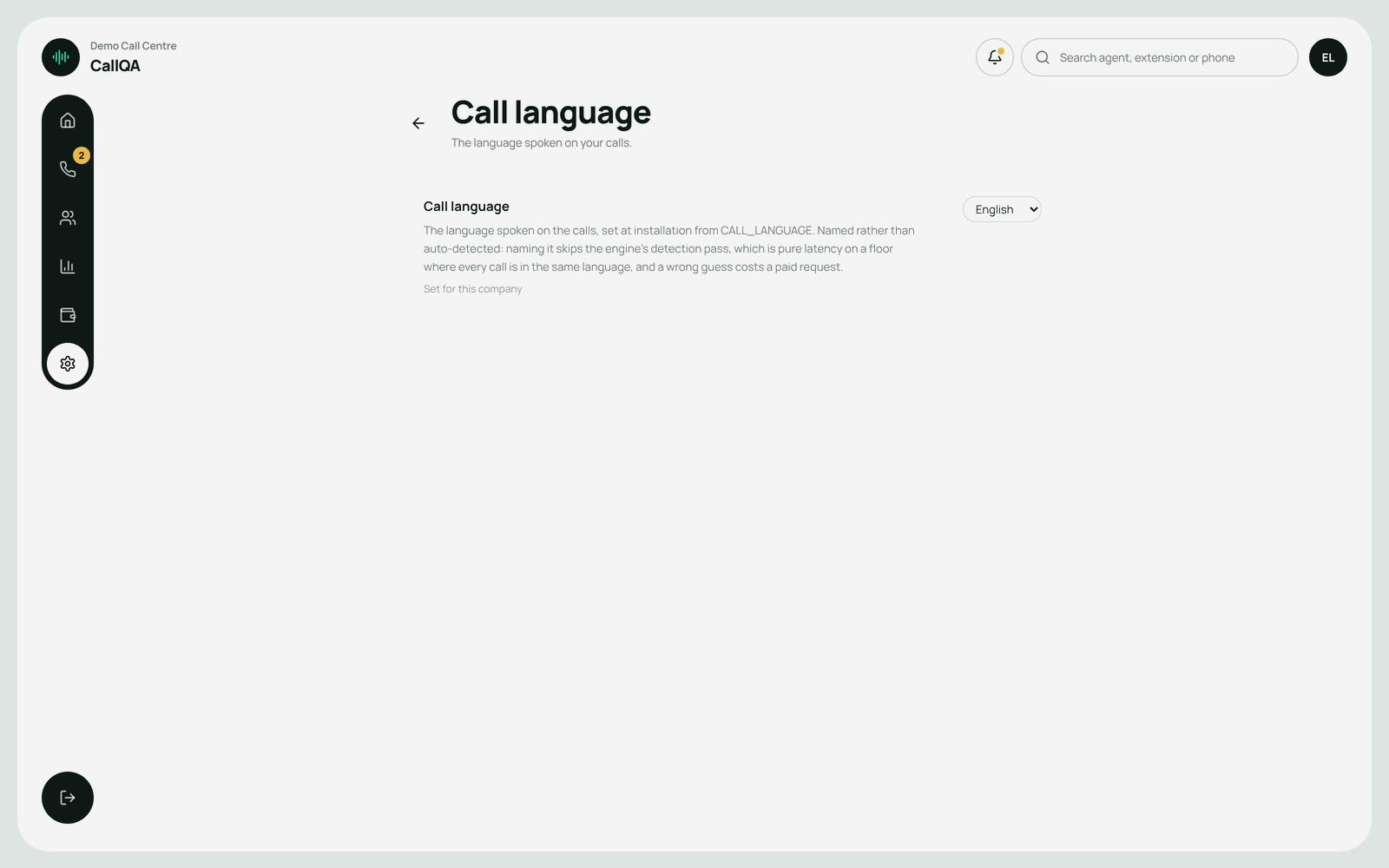
Task: Open the Settings gear in sidebar
Action: 68,364
